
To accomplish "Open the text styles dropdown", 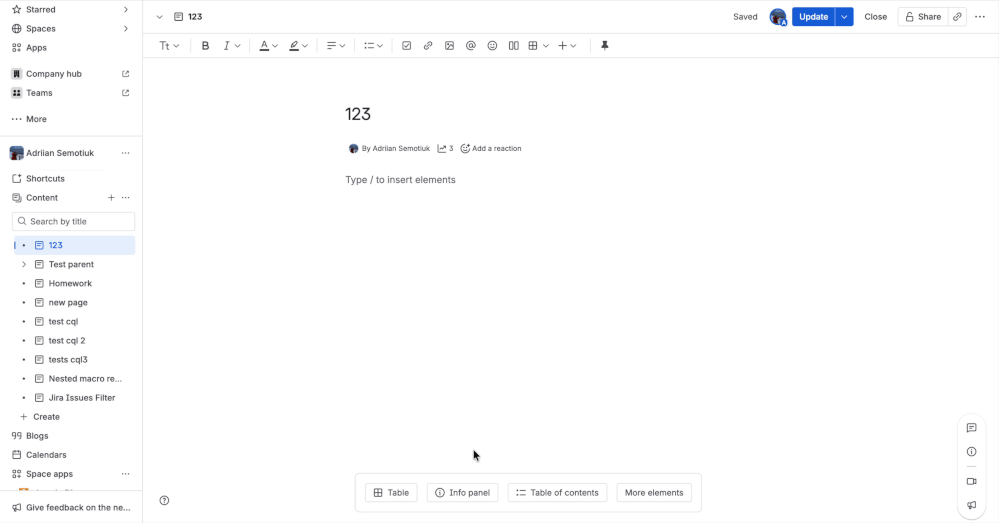I will pos(169,46).
